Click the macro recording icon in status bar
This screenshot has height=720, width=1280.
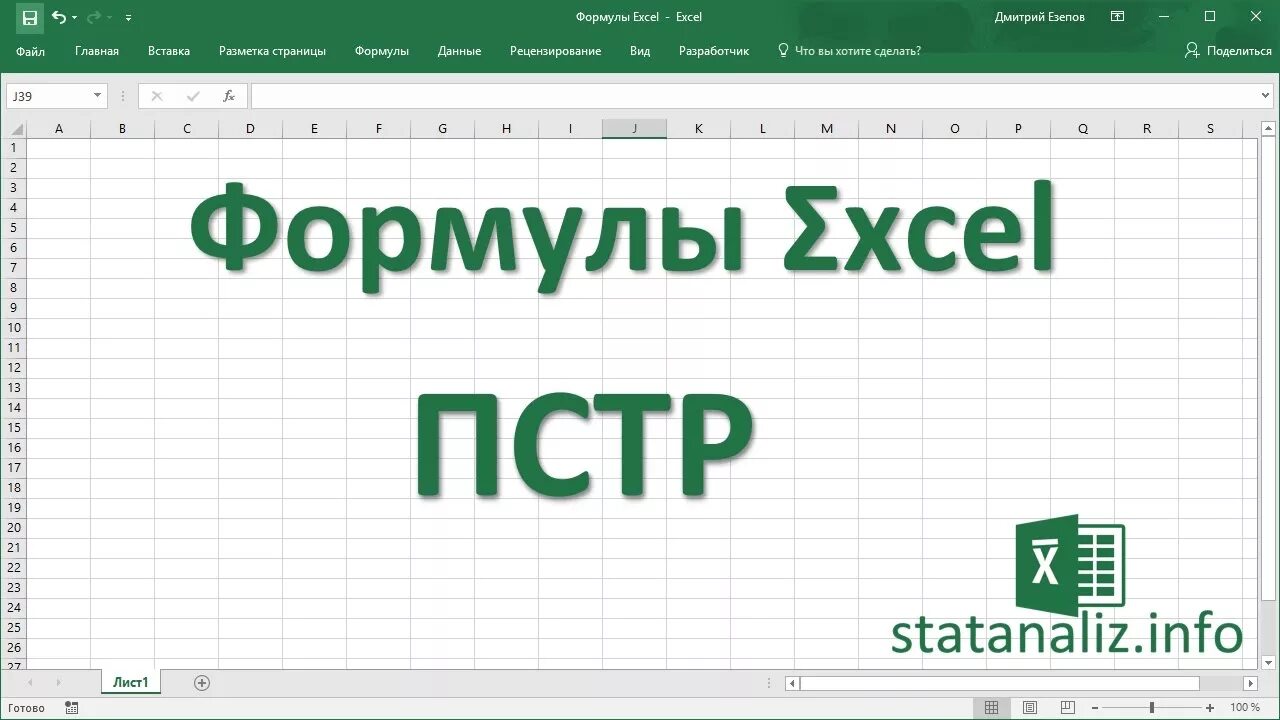(71, 708)
